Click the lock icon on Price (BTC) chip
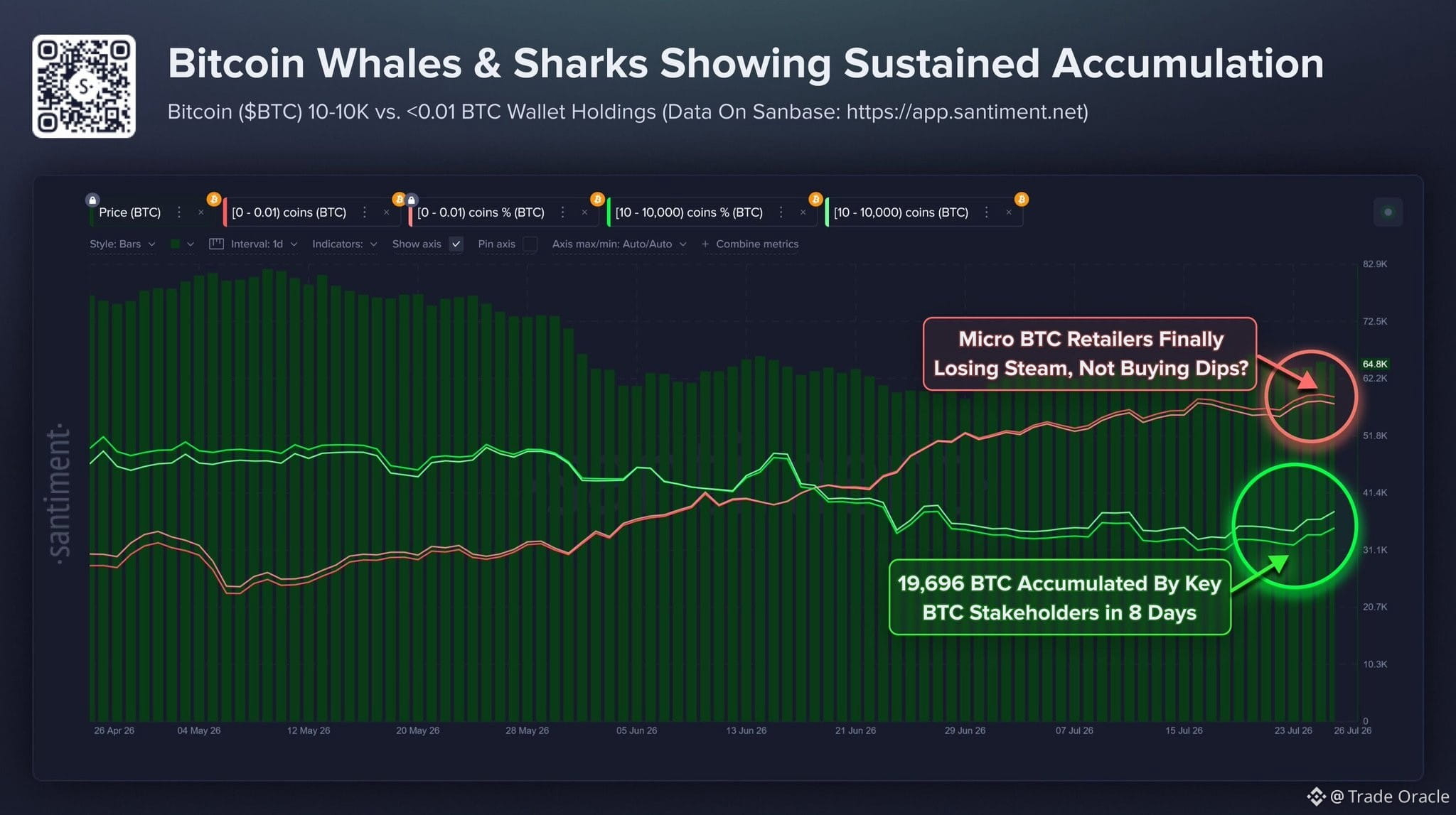The width and height of the screenshot is (1456, 815). pyautogui.click(x=92, y=200)
